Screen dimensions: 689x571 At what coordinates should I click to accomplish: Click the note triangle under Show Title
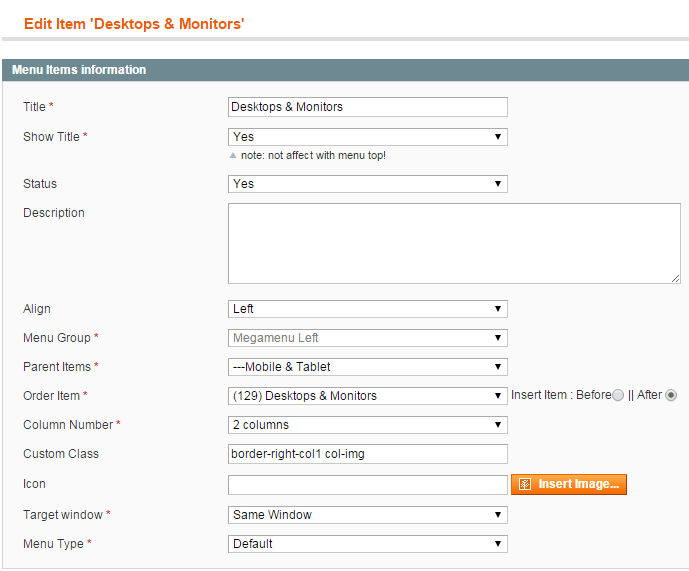coord(233,155)
